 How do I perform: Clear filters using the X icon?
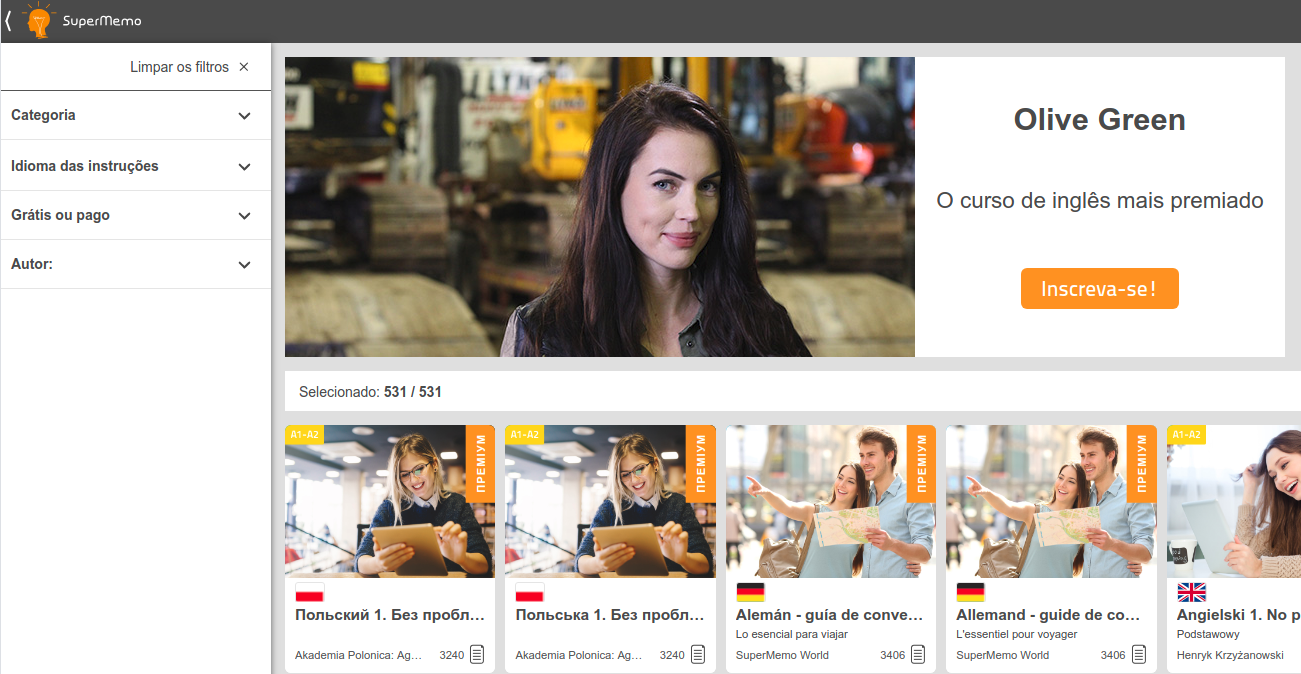tap(244, 67)
